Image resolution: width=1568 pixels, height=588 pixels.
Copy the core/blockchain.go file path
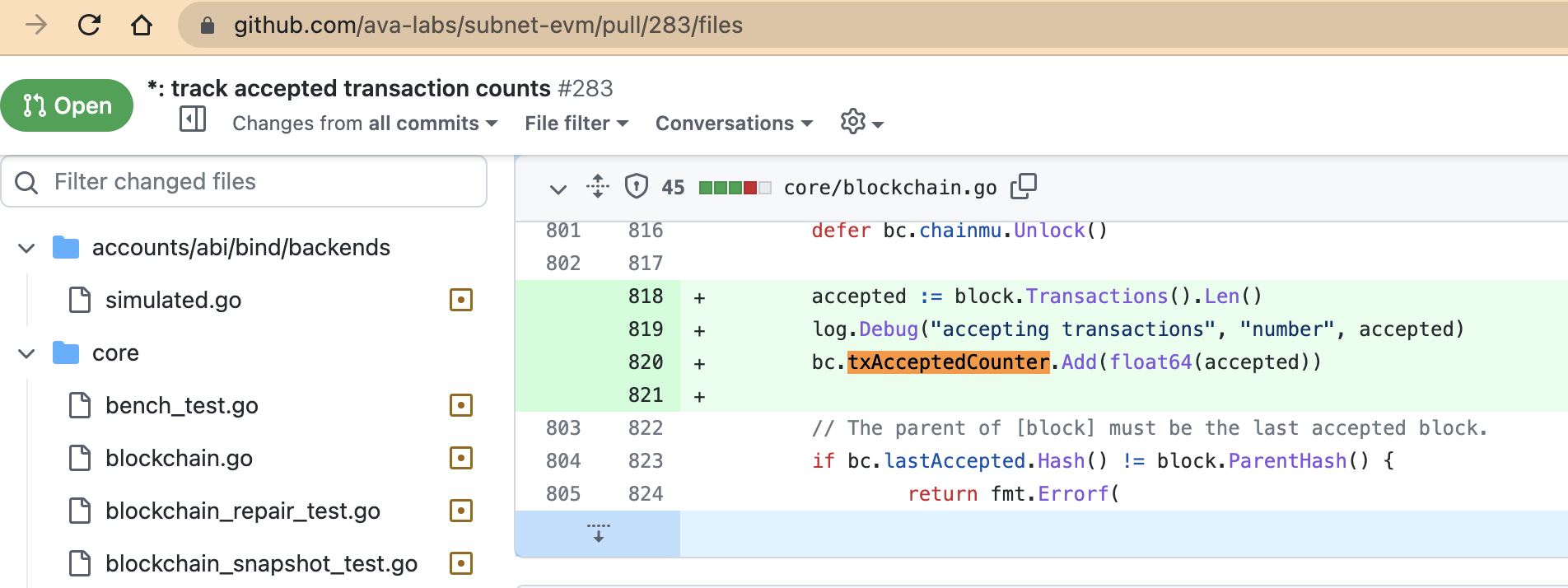point(1023,187)
